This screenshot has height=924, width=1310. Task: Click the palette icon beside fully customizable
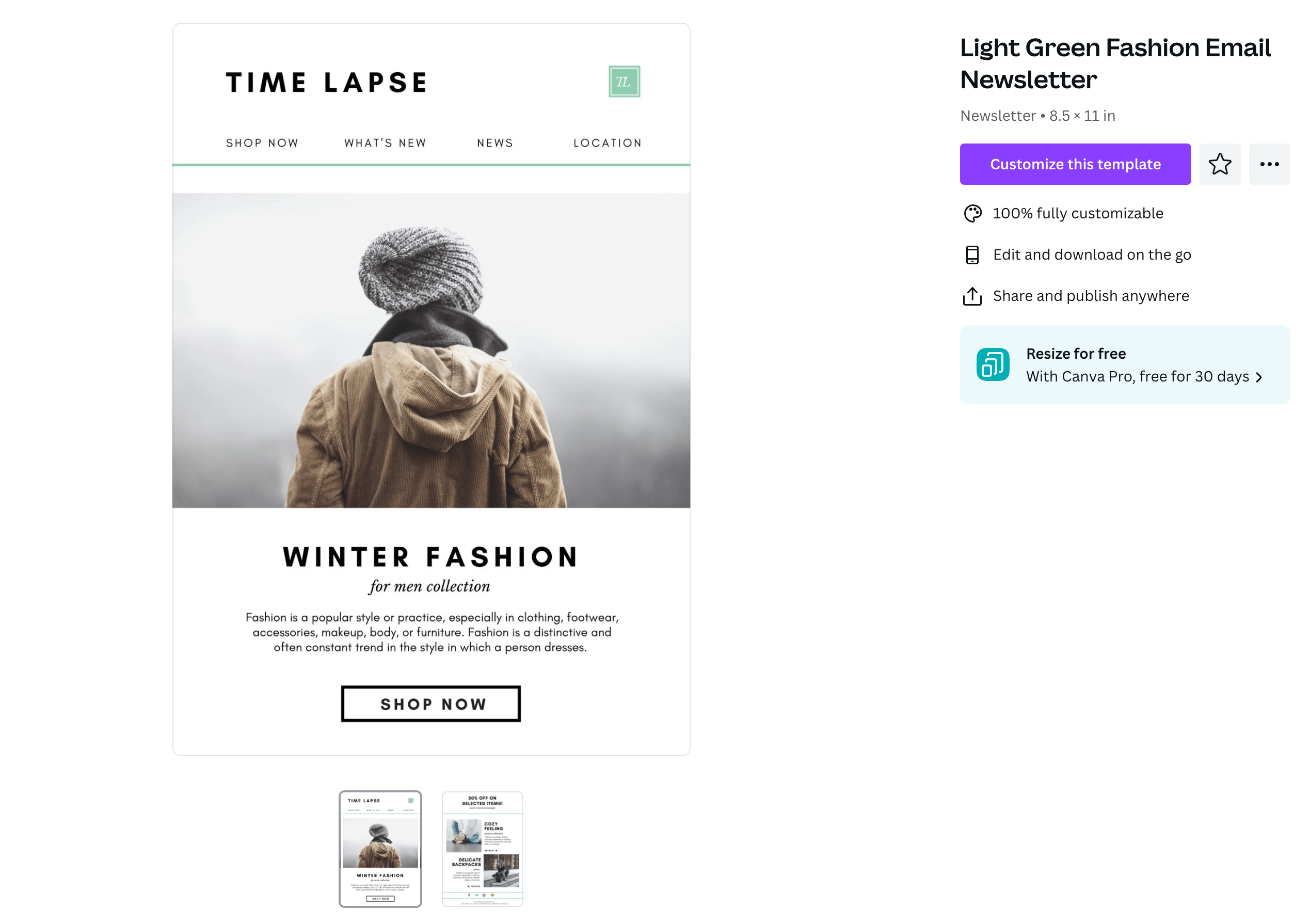click(972, 214)
